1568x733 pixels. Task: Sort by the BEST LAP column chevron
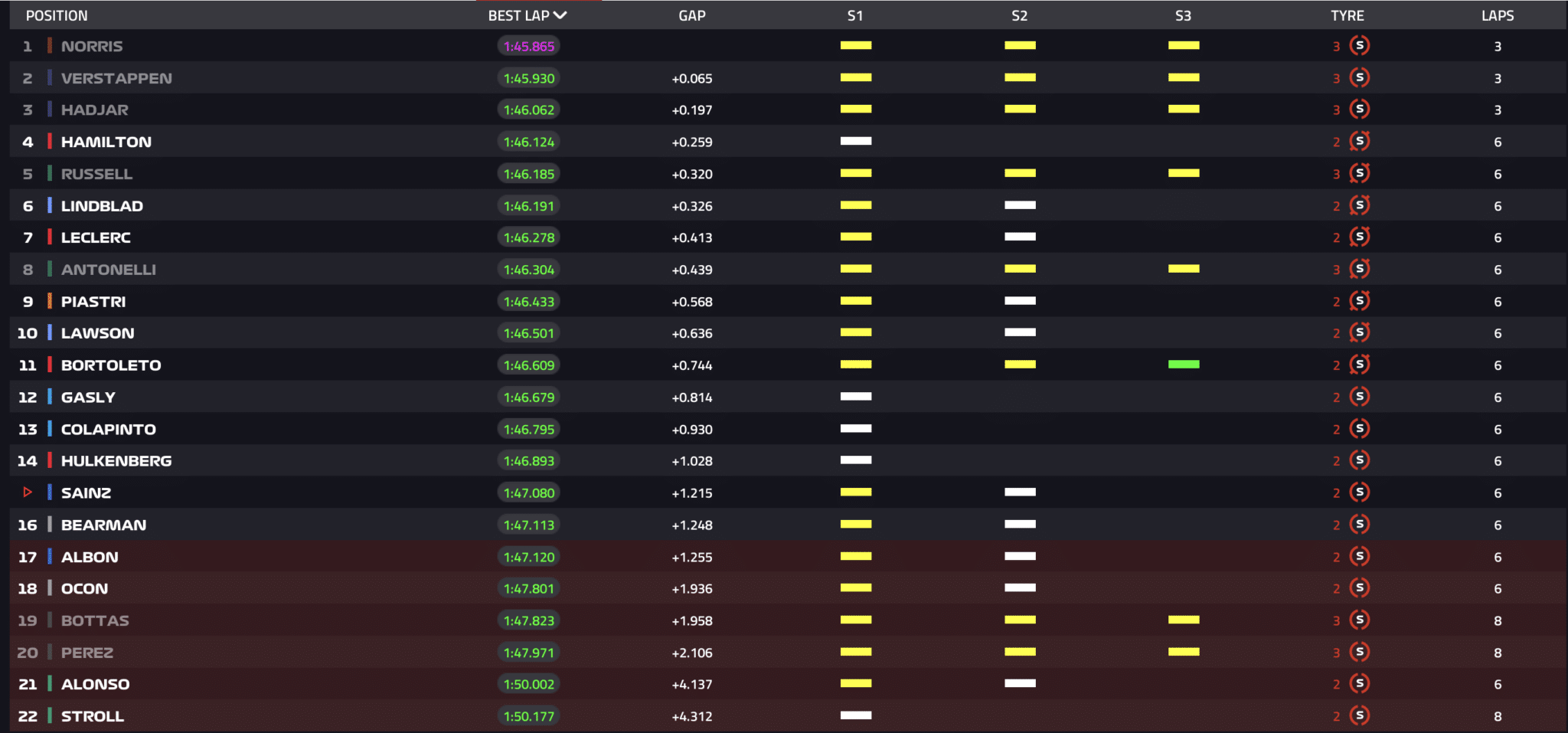tap(560, 15)
